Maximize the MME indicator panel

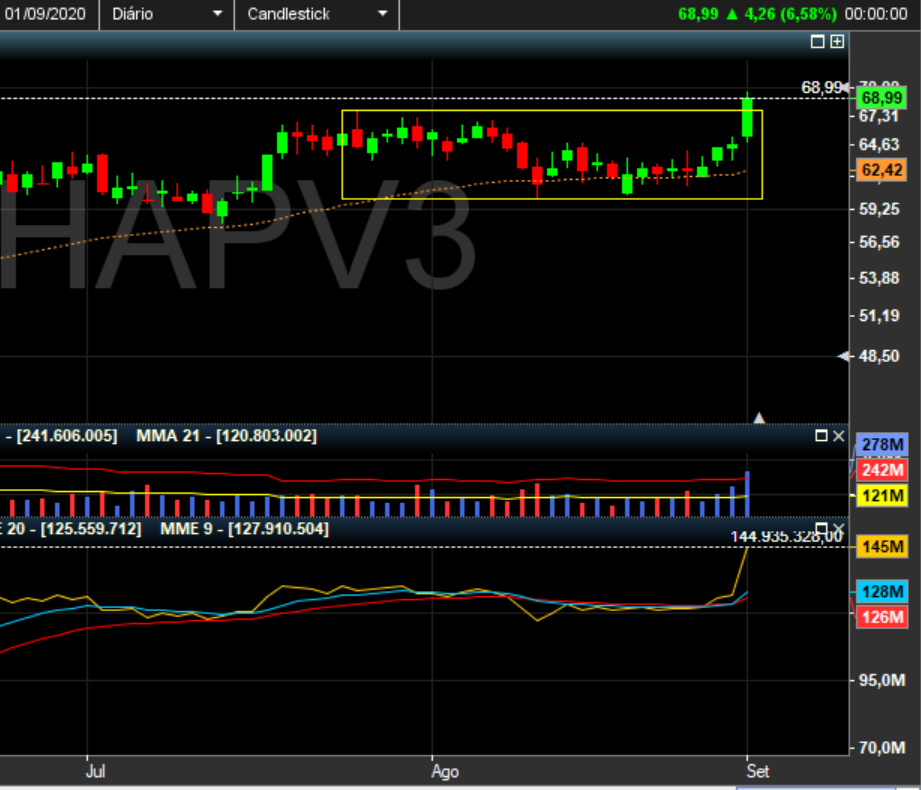pos(821,528)
